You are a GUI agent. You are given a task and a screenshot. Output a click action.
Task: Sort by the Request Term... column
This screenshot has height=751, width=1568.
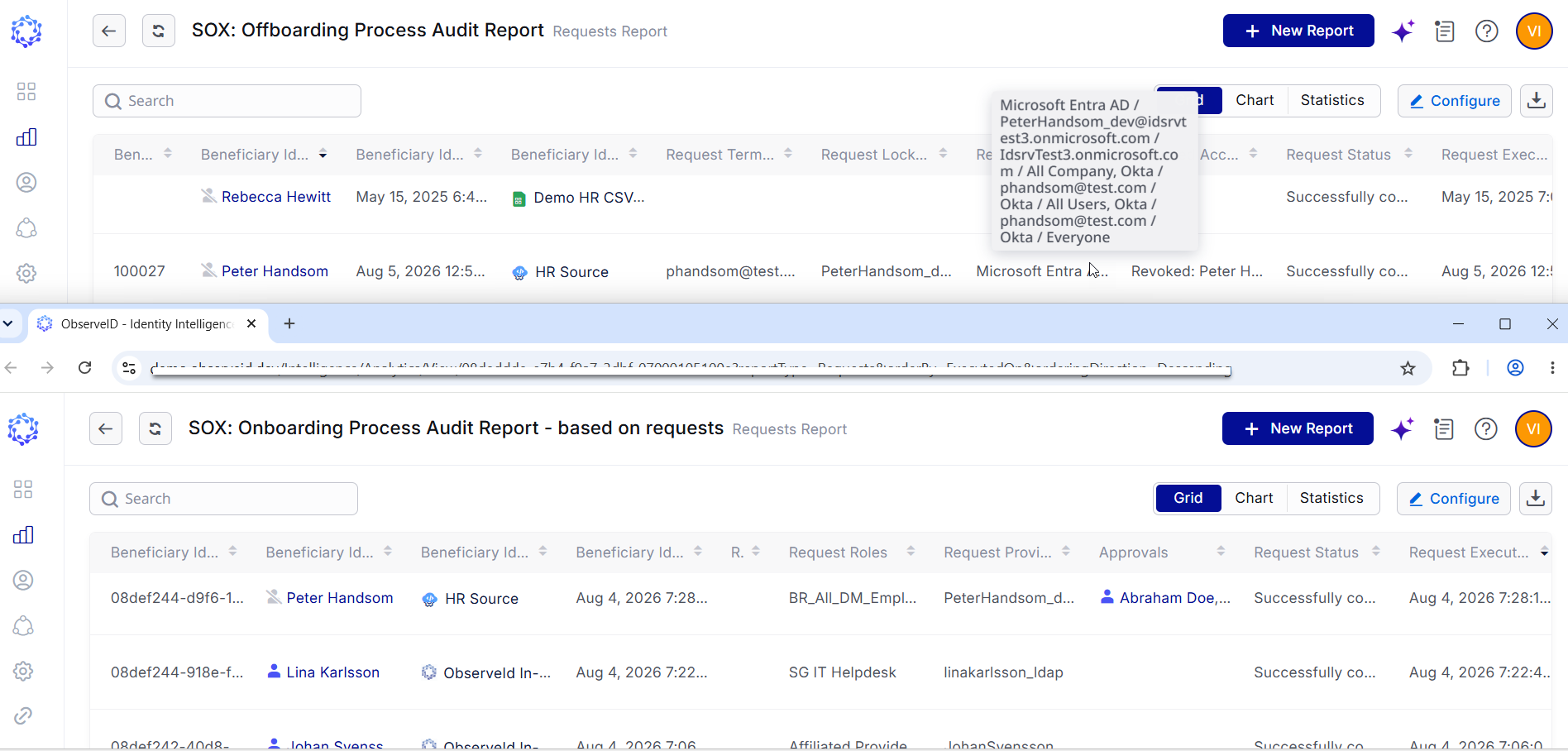729,155
